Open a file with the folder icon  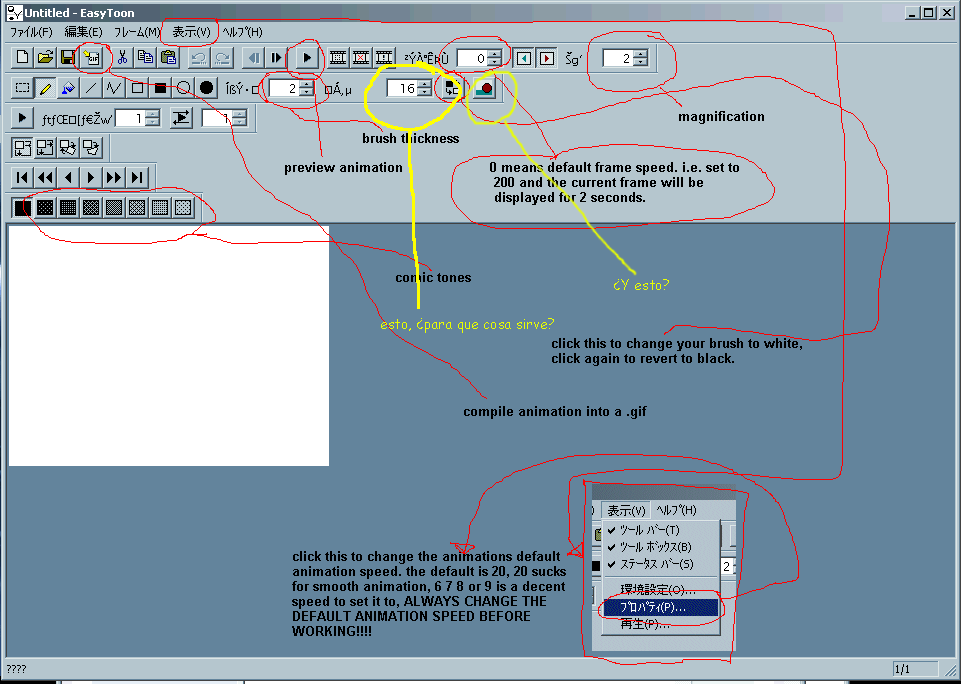[45, 58]
